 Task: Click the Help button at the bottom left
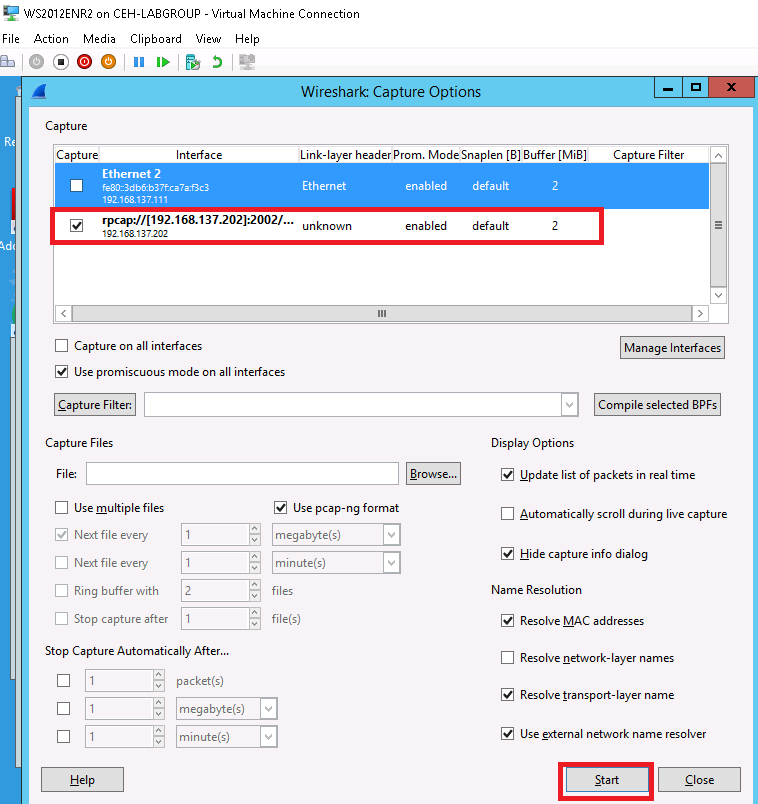tap(82, 780)
